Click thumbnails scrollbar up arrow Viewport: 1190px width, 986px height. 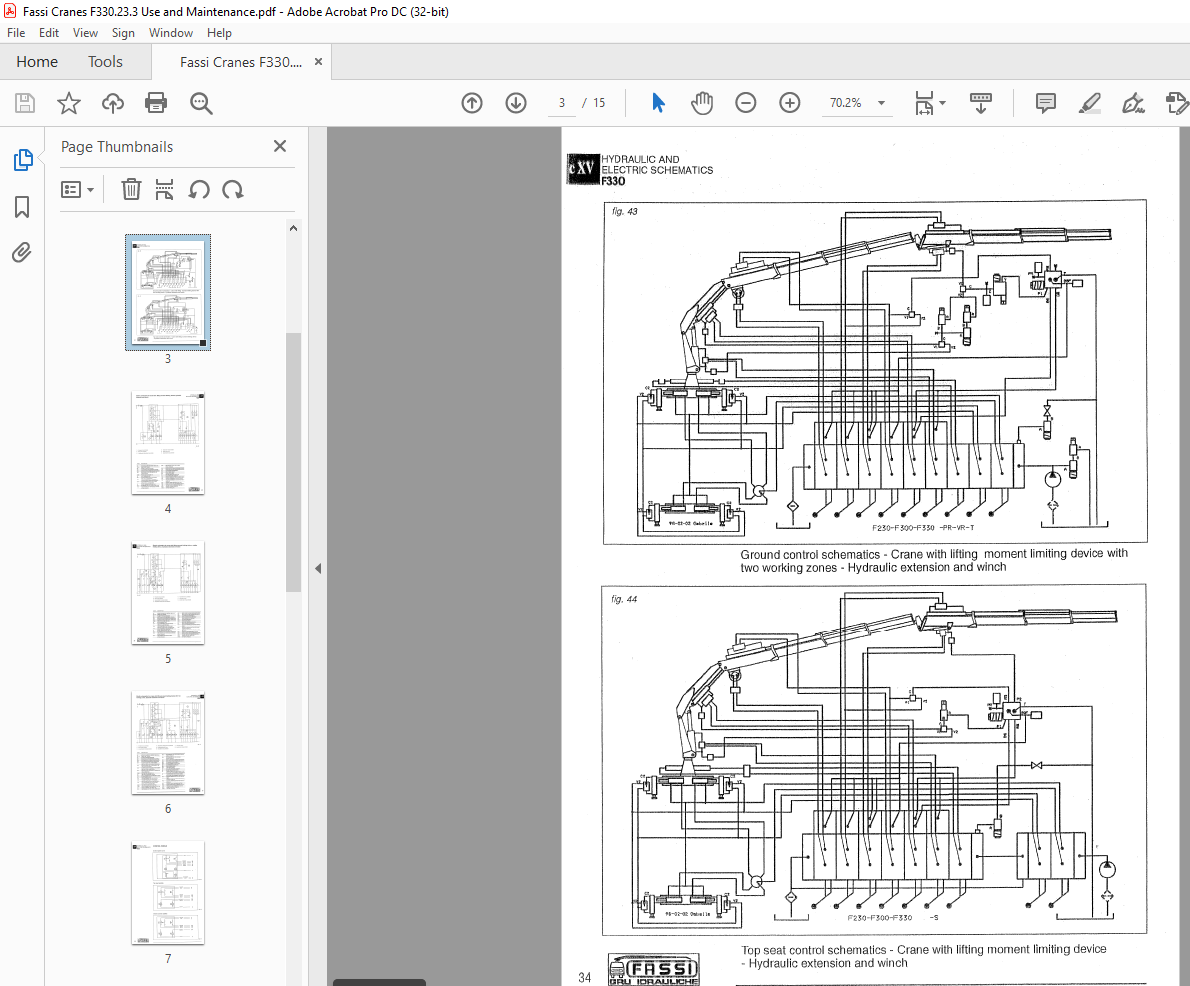tap(294, 228)
